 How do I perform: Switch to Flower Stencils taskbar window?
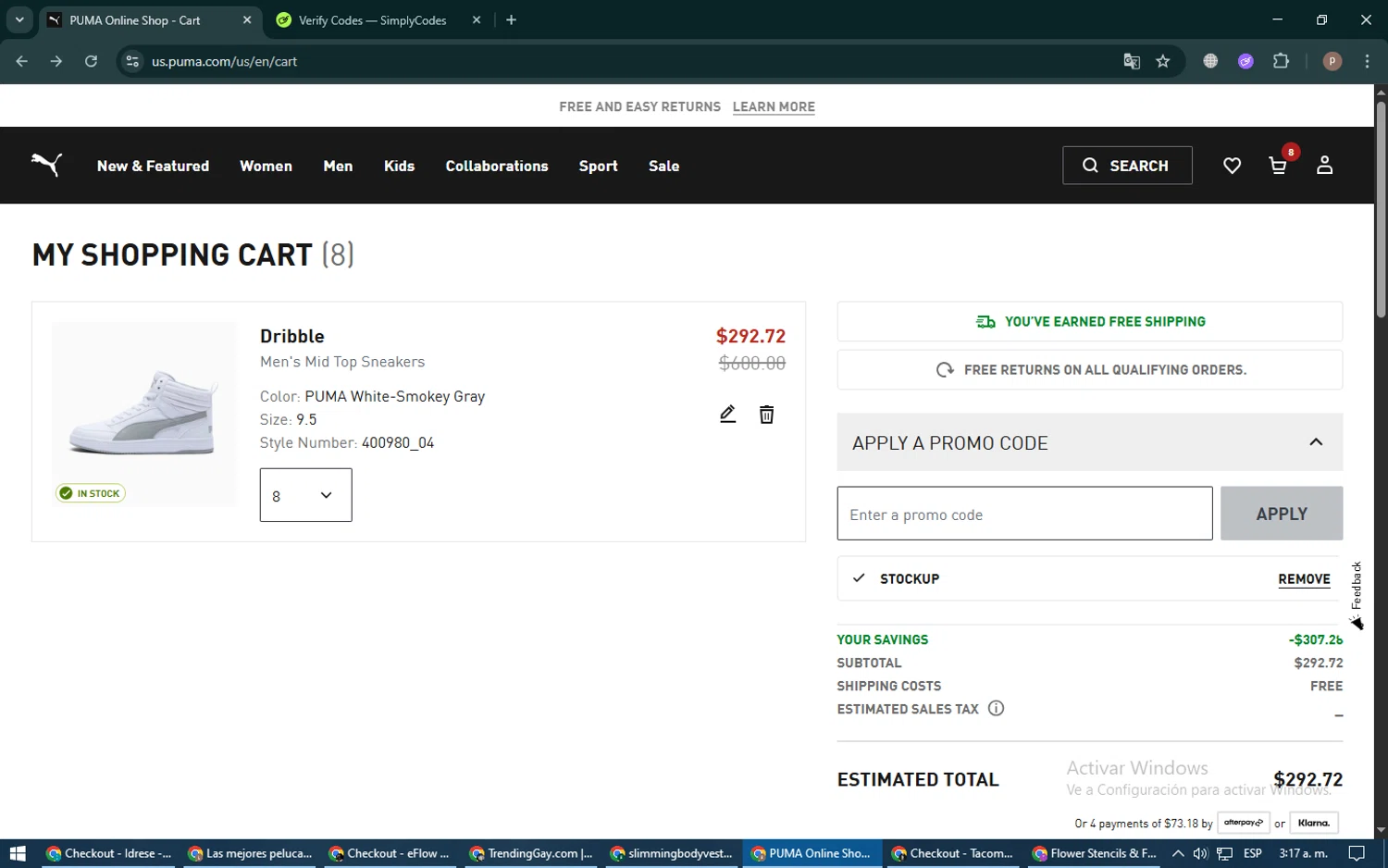(1094, 853)
